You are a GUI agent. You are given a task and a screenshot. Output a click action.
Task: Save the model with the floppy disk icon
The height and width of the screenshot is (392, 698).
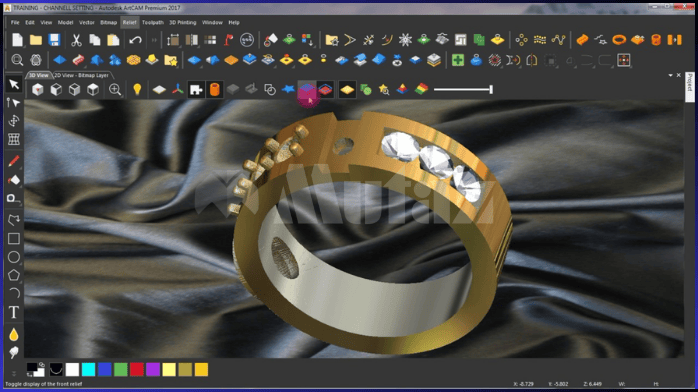[x=54, y=40]
